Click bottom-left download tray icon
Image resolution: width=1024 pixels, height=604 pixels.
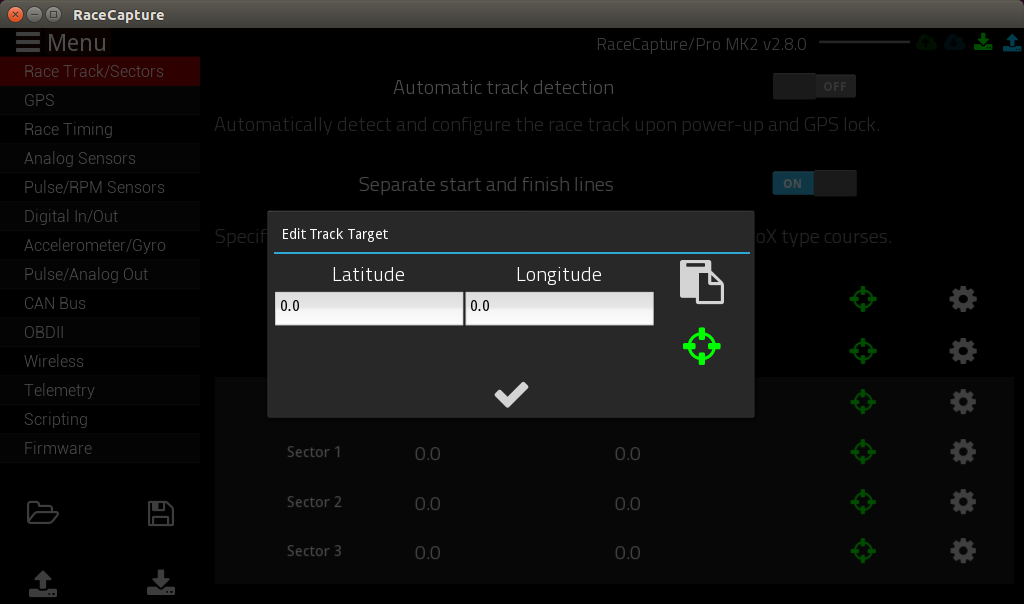(161, 582)
